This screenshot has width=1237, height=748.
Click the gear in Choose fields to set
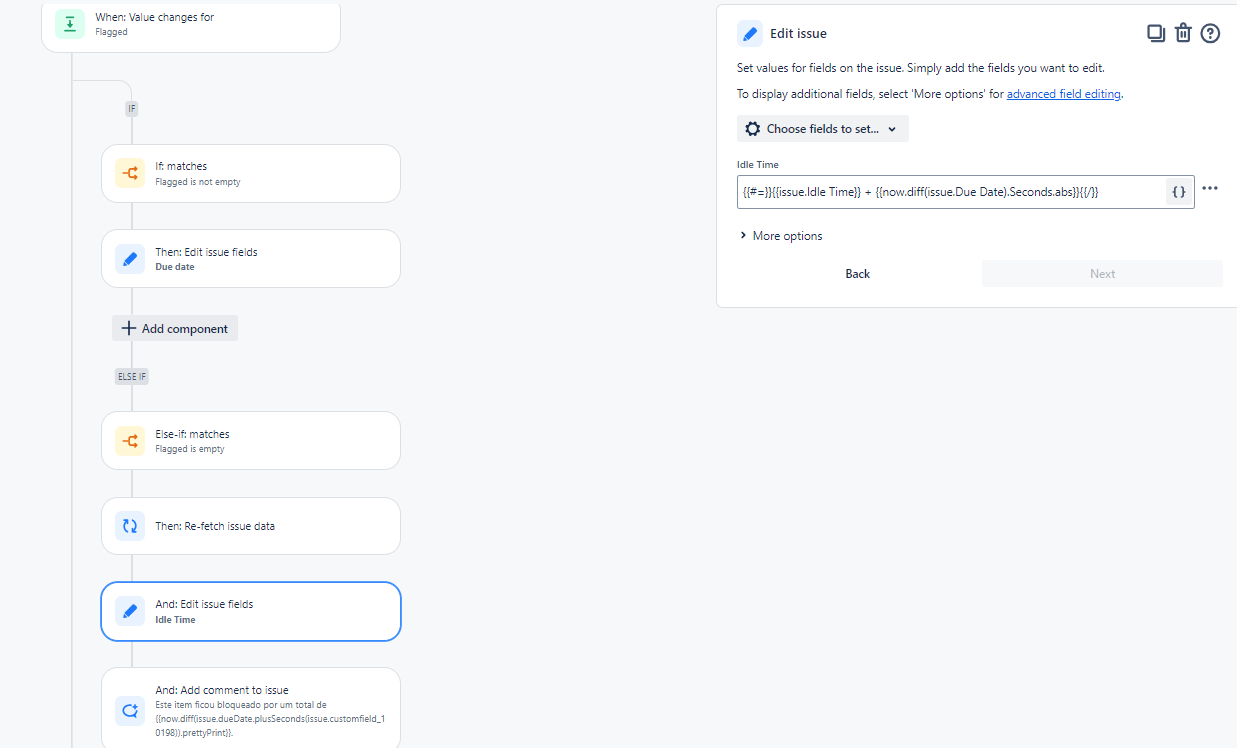click(x=753, y=129)
